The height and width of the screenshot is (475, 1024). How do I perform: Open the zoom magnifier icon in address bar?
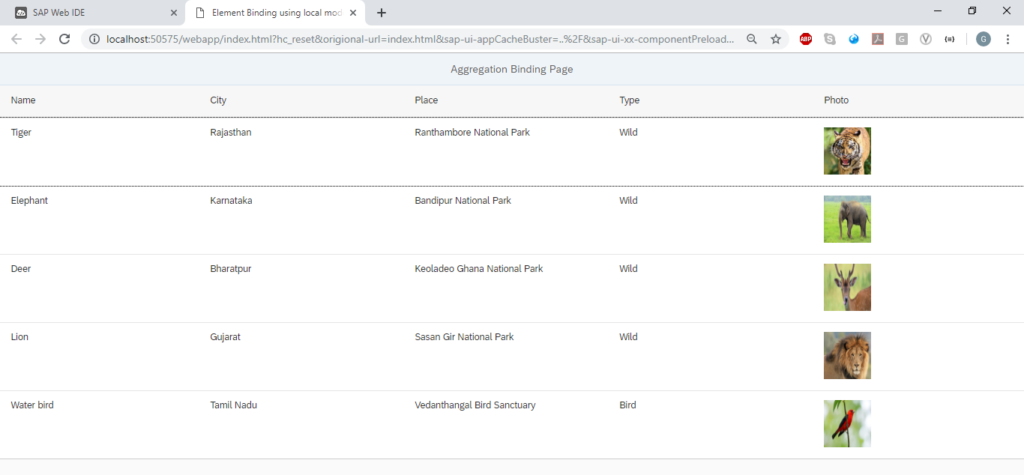click(752, 39)
